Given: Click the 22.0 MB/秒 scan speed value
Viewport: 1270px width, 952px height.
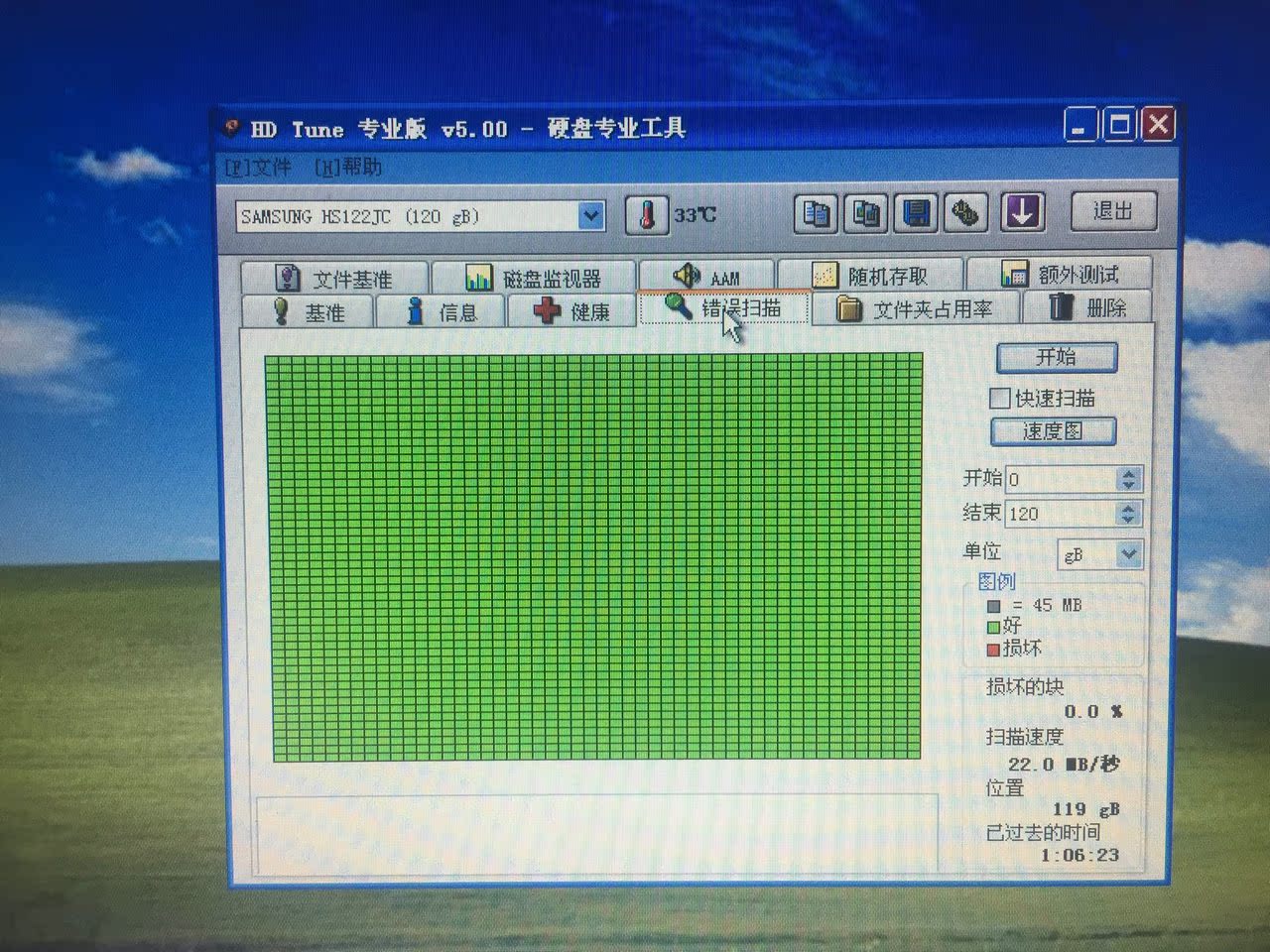Looking at the screenshot, I should pyautogui.click(x=1063, y=765).
